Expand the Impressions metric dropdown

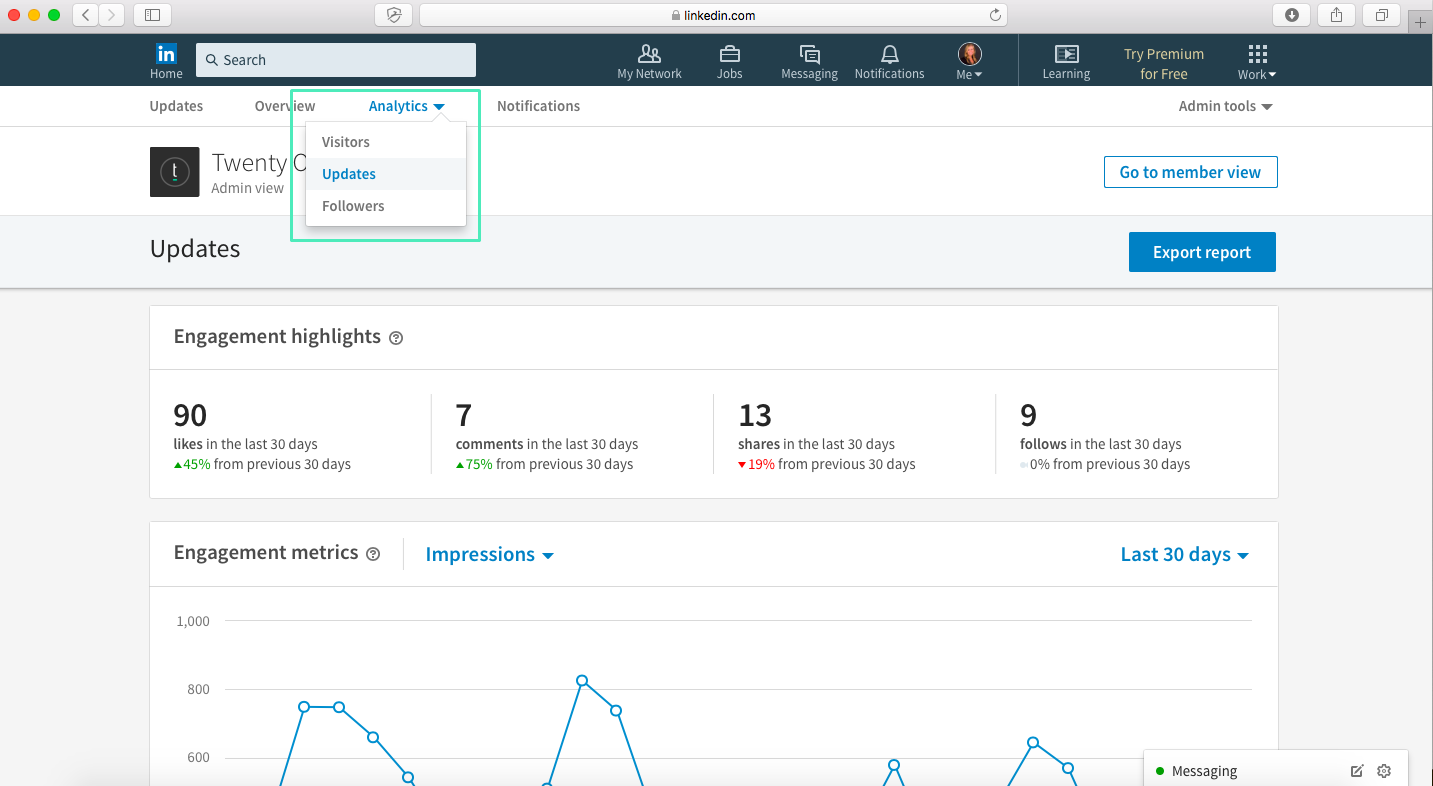pyautogui.click(x=489, y=555)
